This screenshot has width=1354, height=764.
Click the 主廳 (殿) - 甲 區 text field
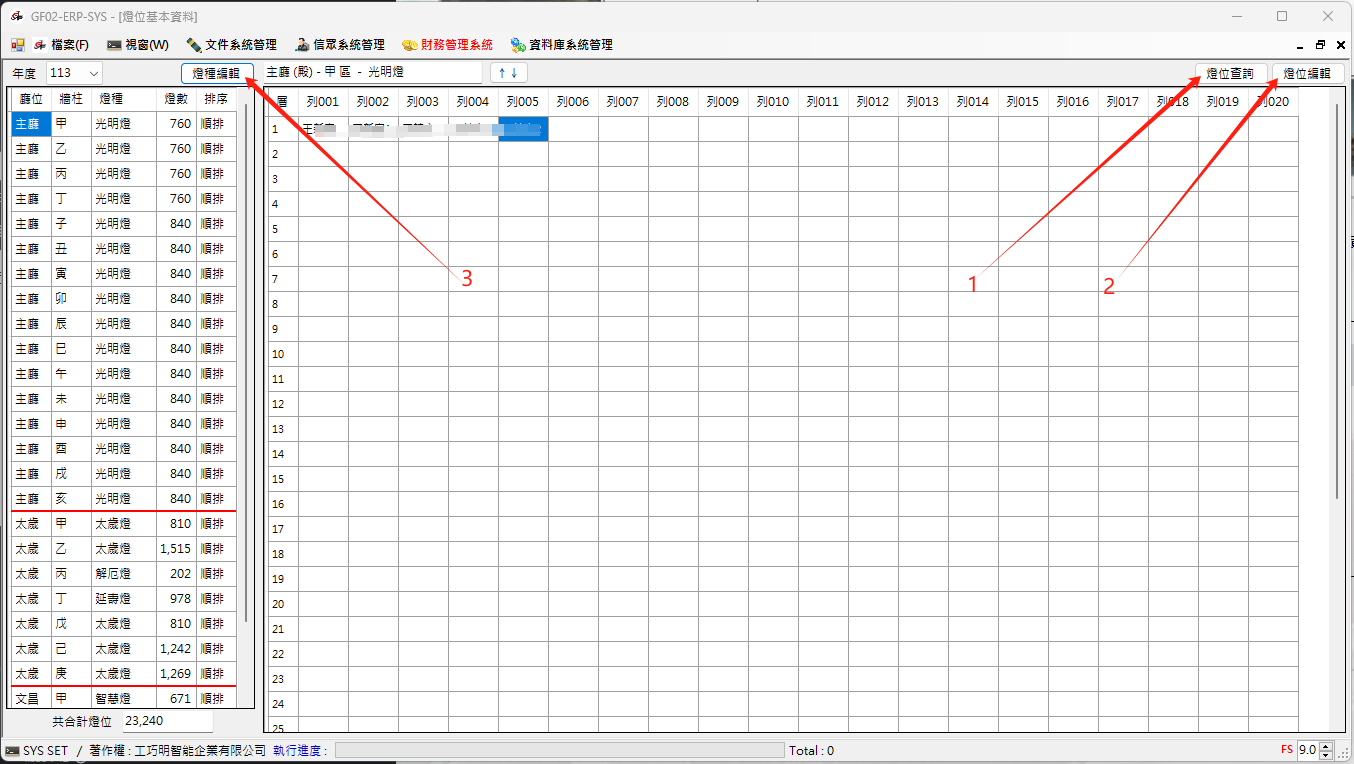click(370, 73)
